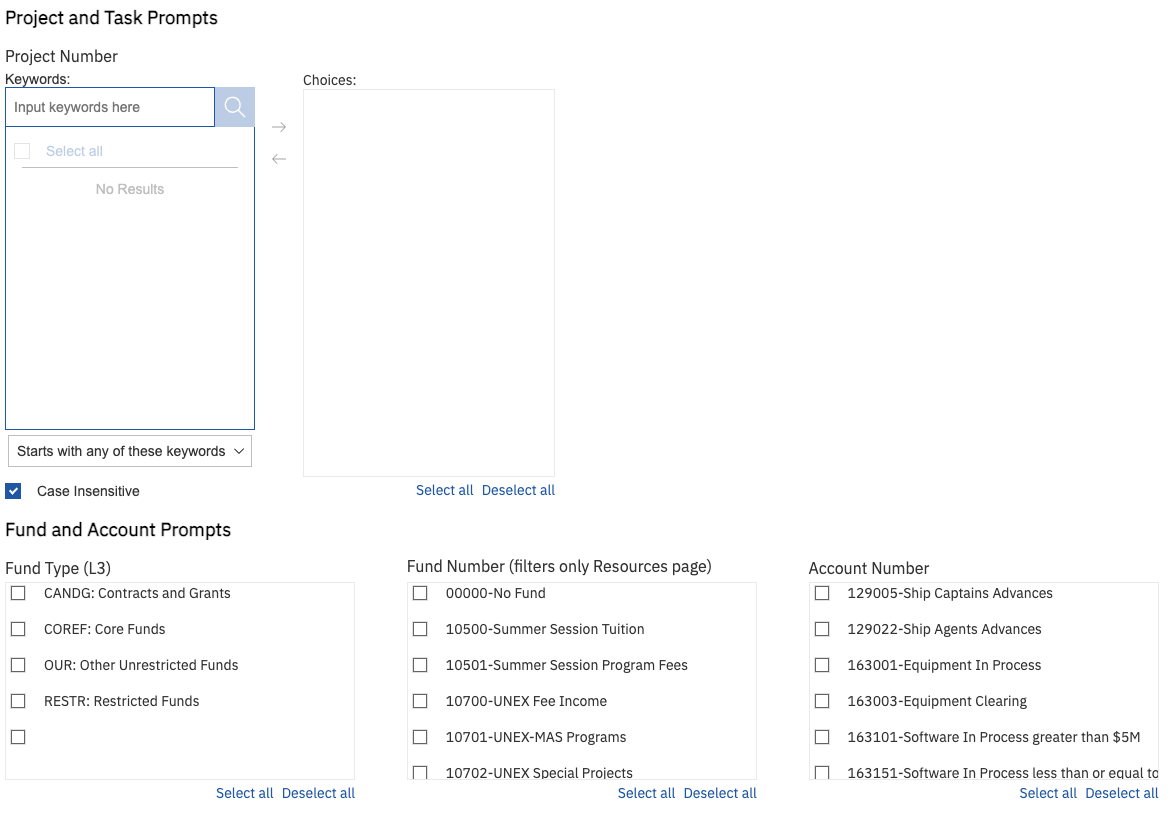This screenshot has height=819, width=1176.
Task: Check 163003-Equipment Clearing account
Action: point(822,701)
